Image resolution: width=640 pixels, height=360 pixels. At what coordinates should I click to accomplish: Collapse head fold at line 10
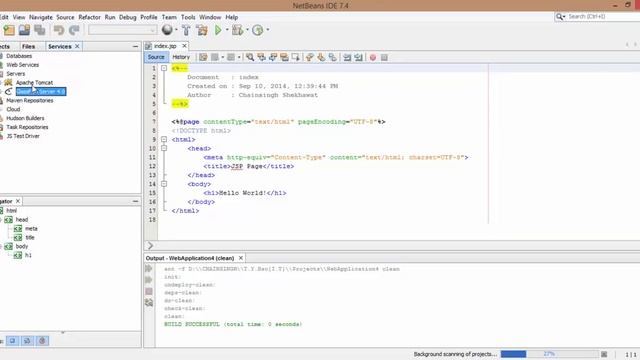164,149
